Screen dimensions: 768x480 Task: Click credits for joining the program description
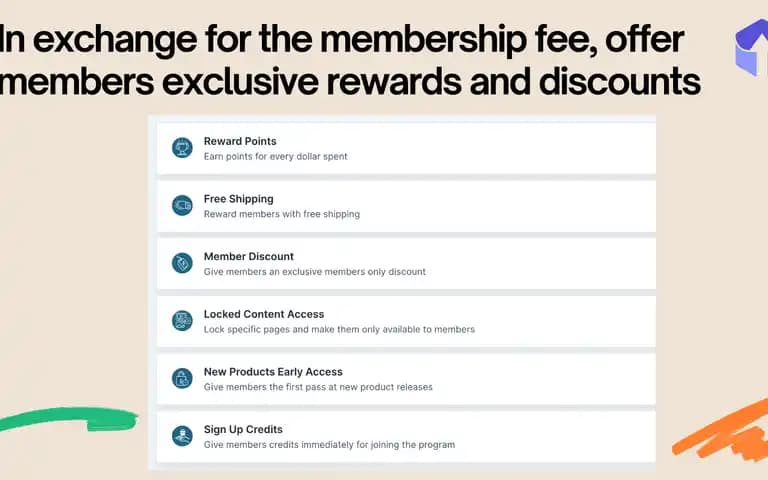point(330,445)
